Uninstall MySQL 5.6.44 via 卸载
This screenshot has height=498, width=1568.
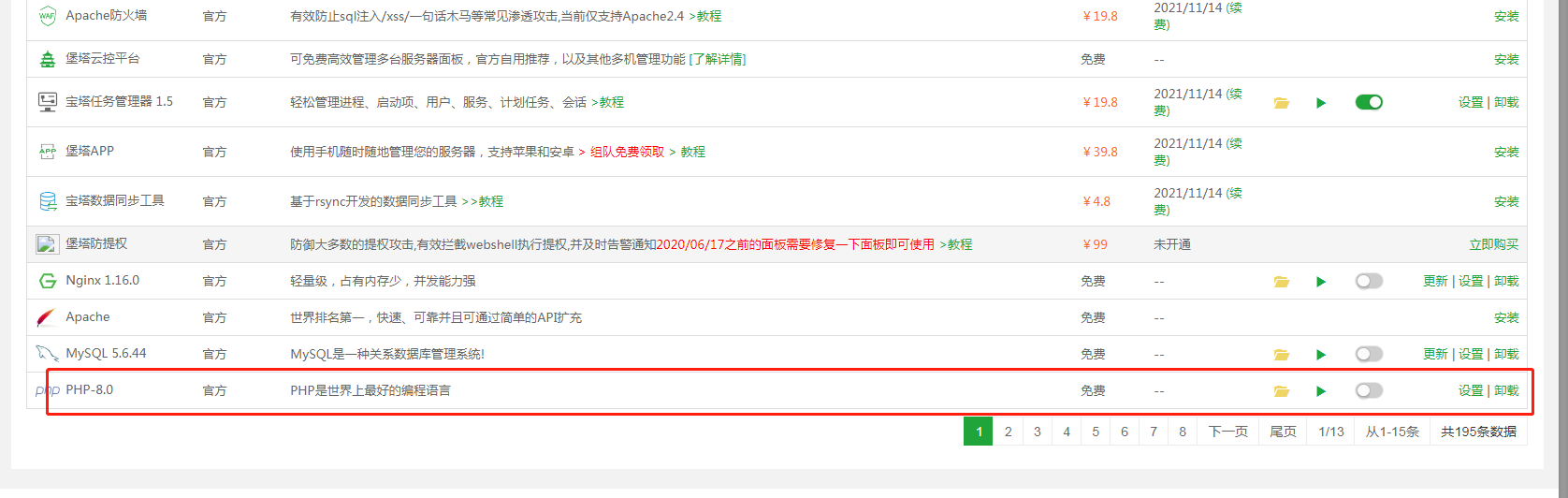[x=1506, y=354]
